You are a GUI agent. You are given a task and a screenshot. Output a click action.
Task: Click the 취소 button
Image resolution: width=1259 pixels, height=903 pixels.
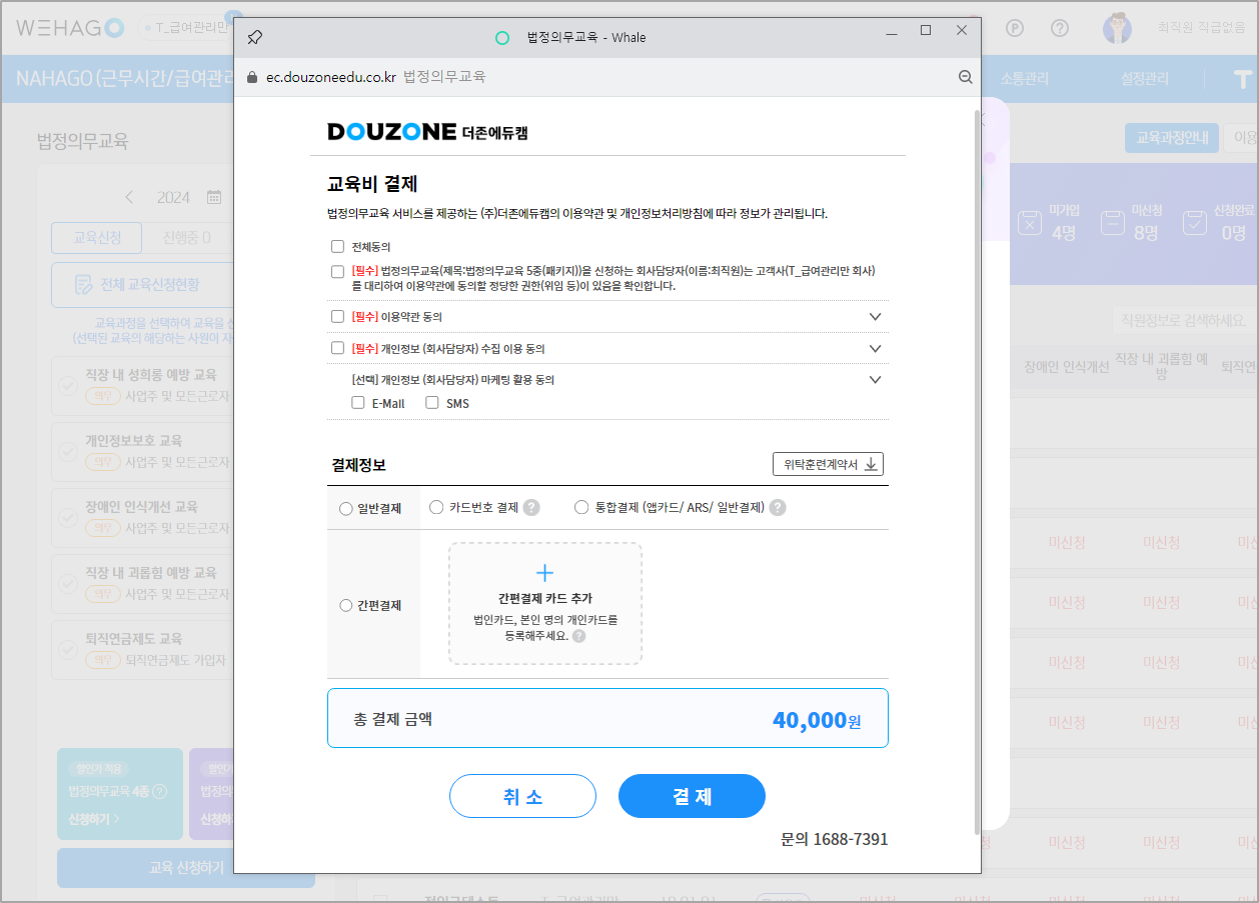[522, 796]
